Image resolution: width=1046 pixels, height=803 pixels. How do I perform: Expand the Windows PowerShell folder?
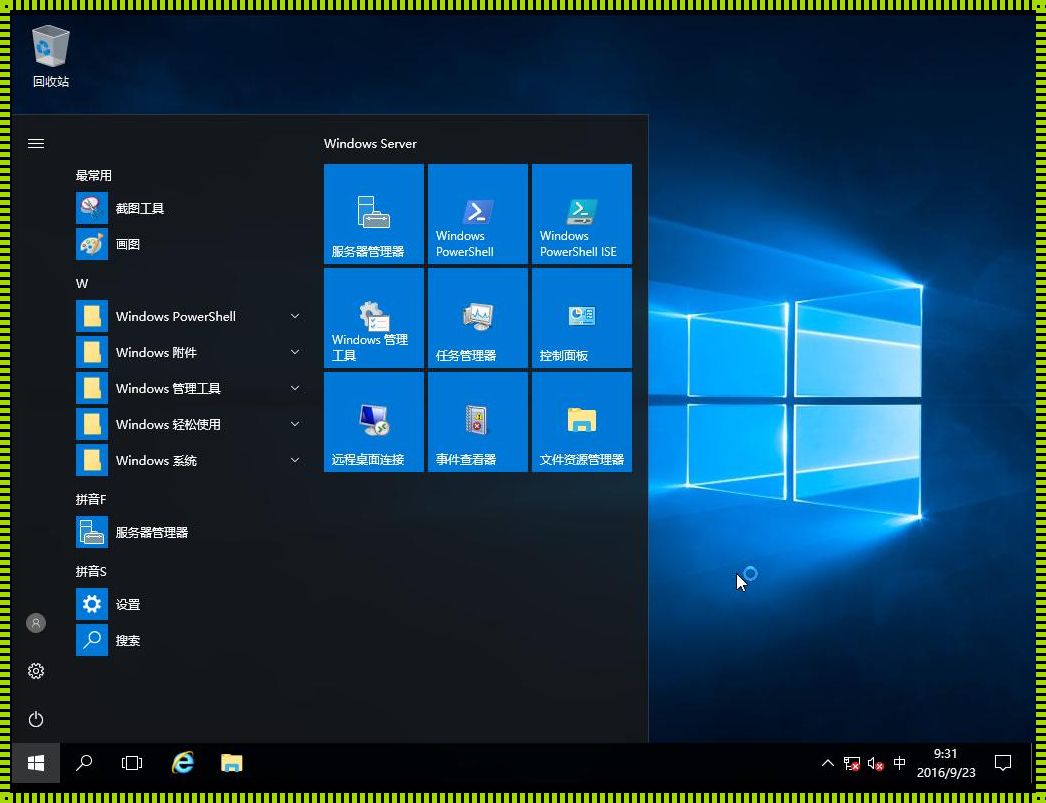(x=190, y=316)
